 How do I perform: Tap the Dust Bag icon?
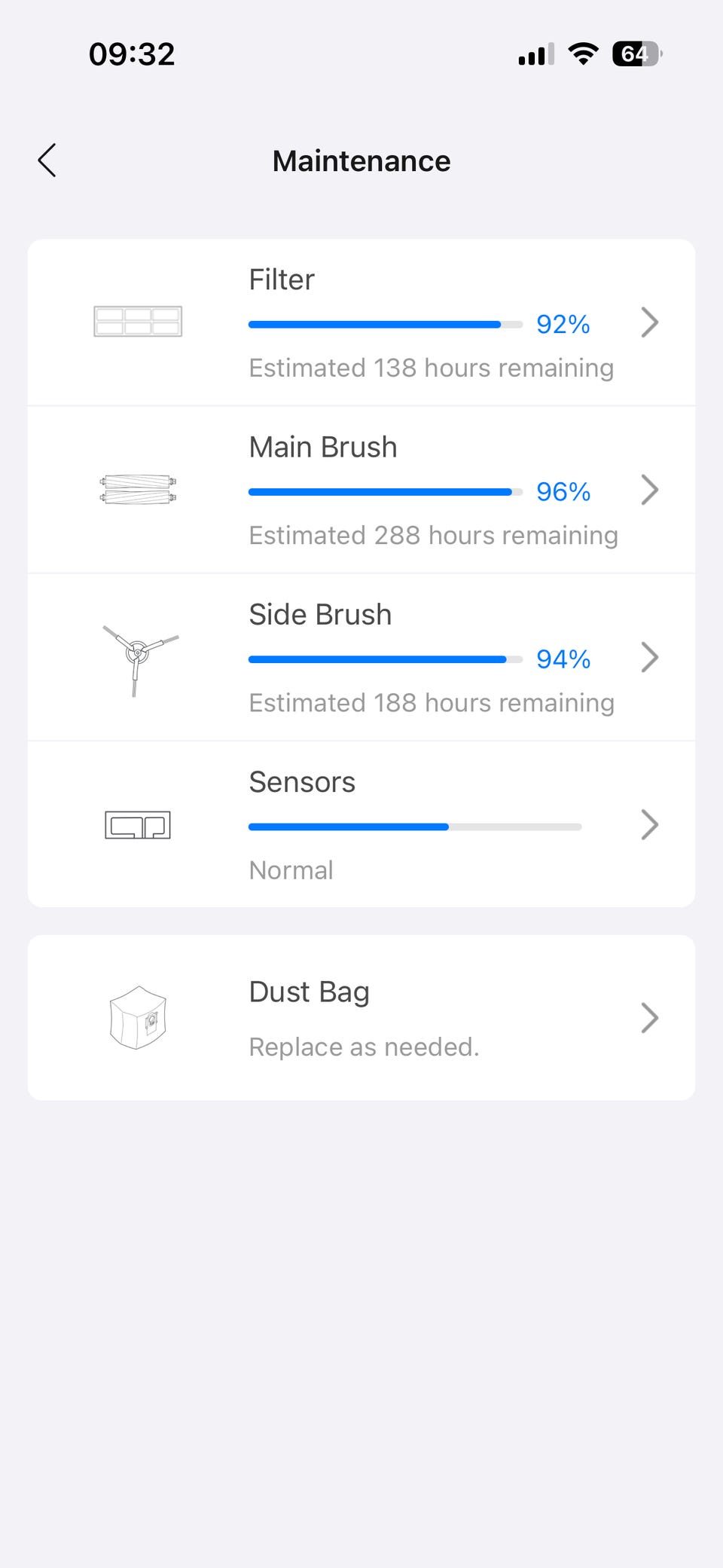click(x=138, y=1018)
